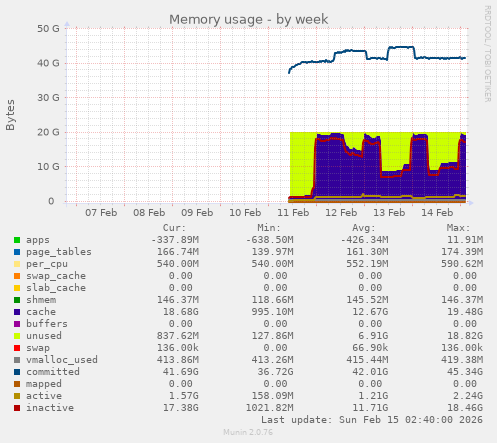Click the gray vmalloc_used legend swatch
The height and width of the screenshot is (443, 497).
coord(17,360)
